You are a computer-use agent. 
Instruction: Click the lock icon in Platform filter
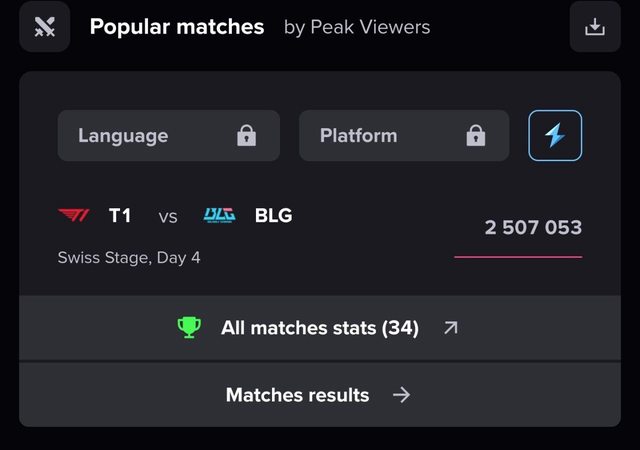coord(476,136)
